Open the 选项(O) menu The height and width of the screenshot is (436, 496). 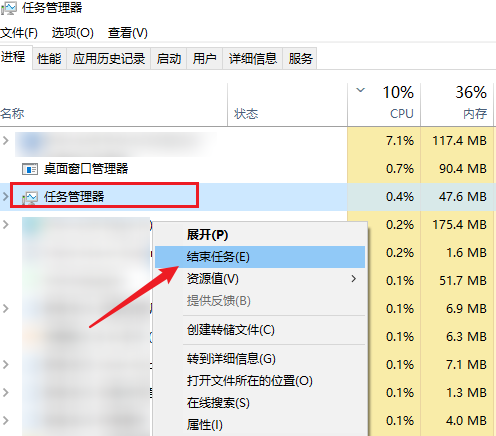[x=73, y=33]
